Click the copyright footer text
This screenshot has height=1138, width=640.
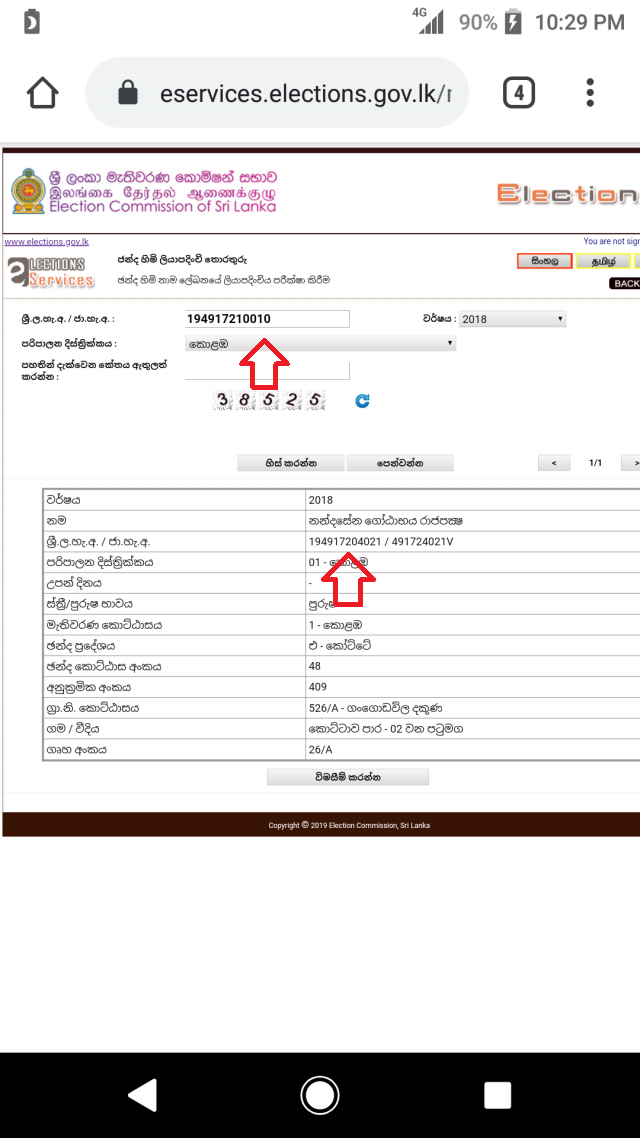pyautogui.click(x=349, y=825)
